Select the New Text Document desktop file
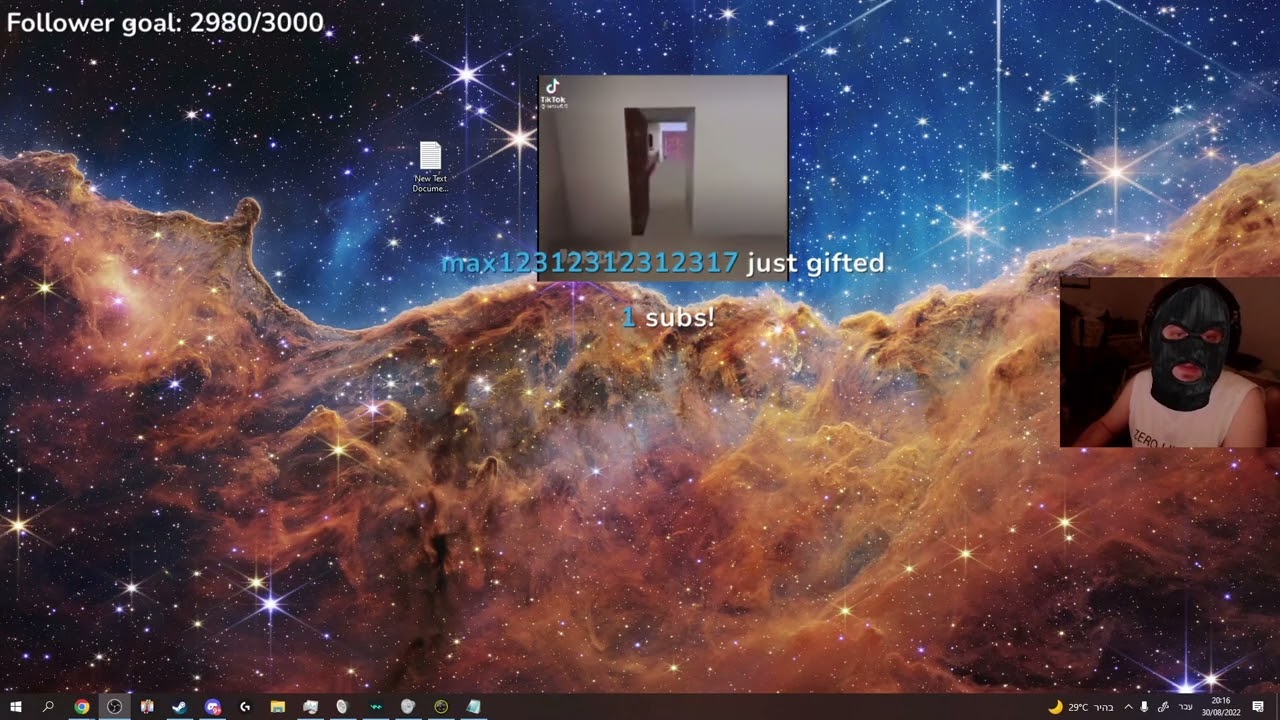This screenshot has height=720, width=1280. click(x=430, y=167)
